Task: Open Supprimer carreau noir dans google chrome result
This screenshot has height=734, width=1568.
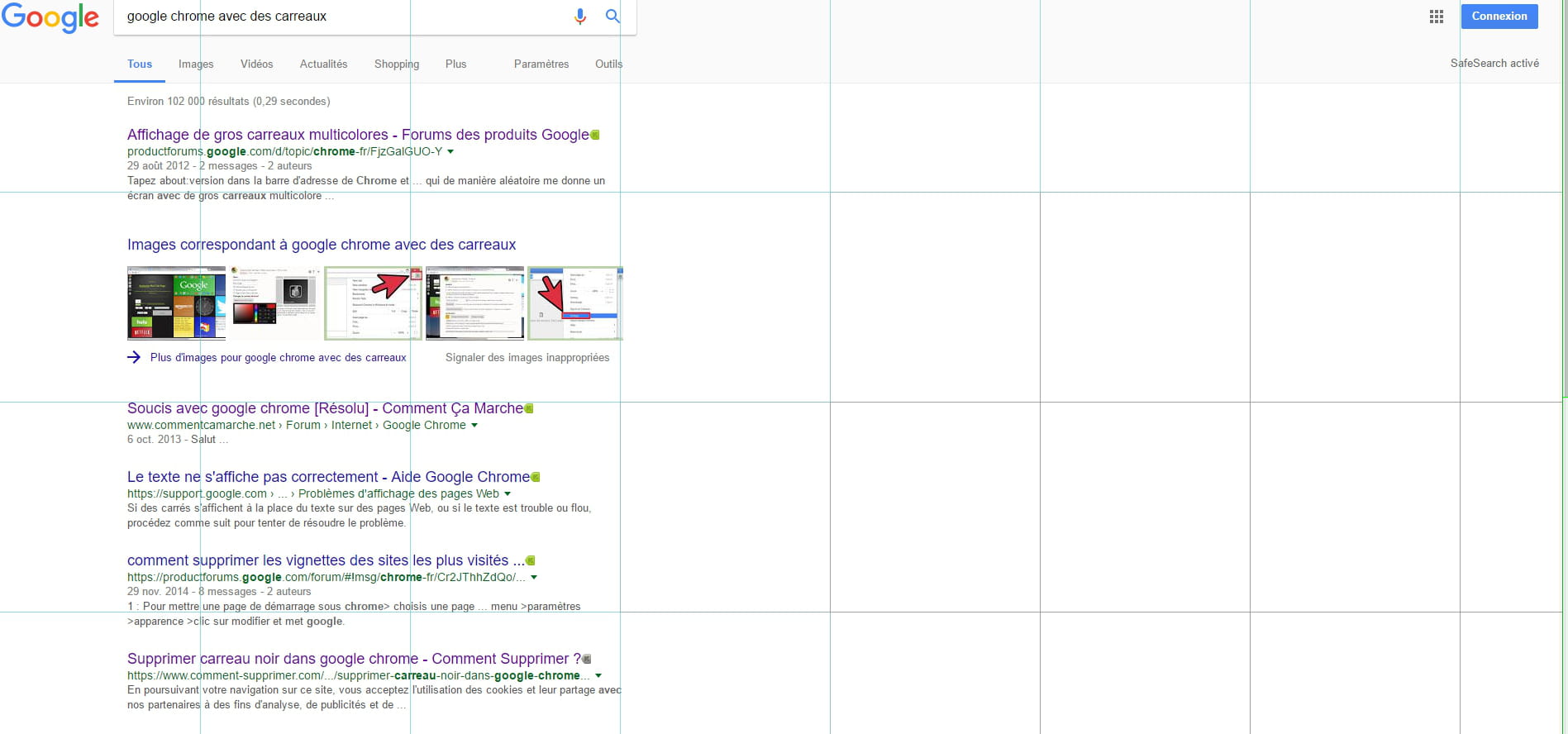Action: point(354,659)
